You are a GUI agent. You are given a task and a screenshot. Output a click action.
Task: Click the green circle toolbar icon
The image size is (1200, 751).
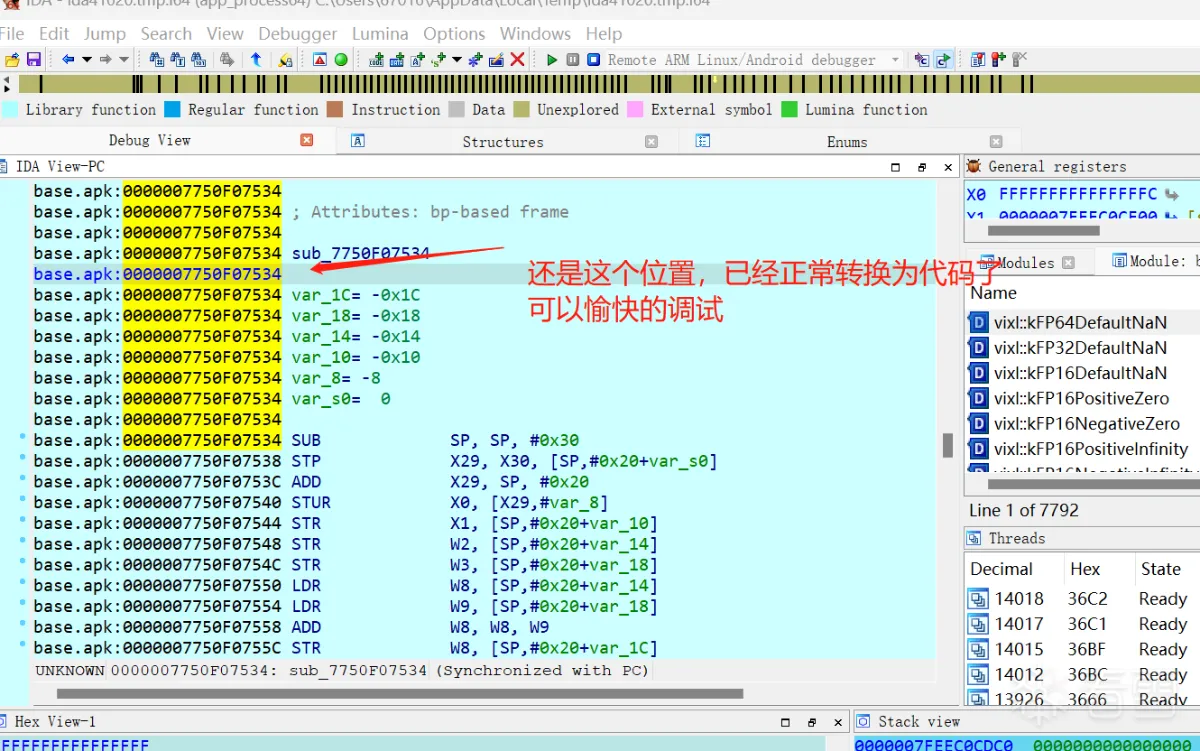coord(341,60)
